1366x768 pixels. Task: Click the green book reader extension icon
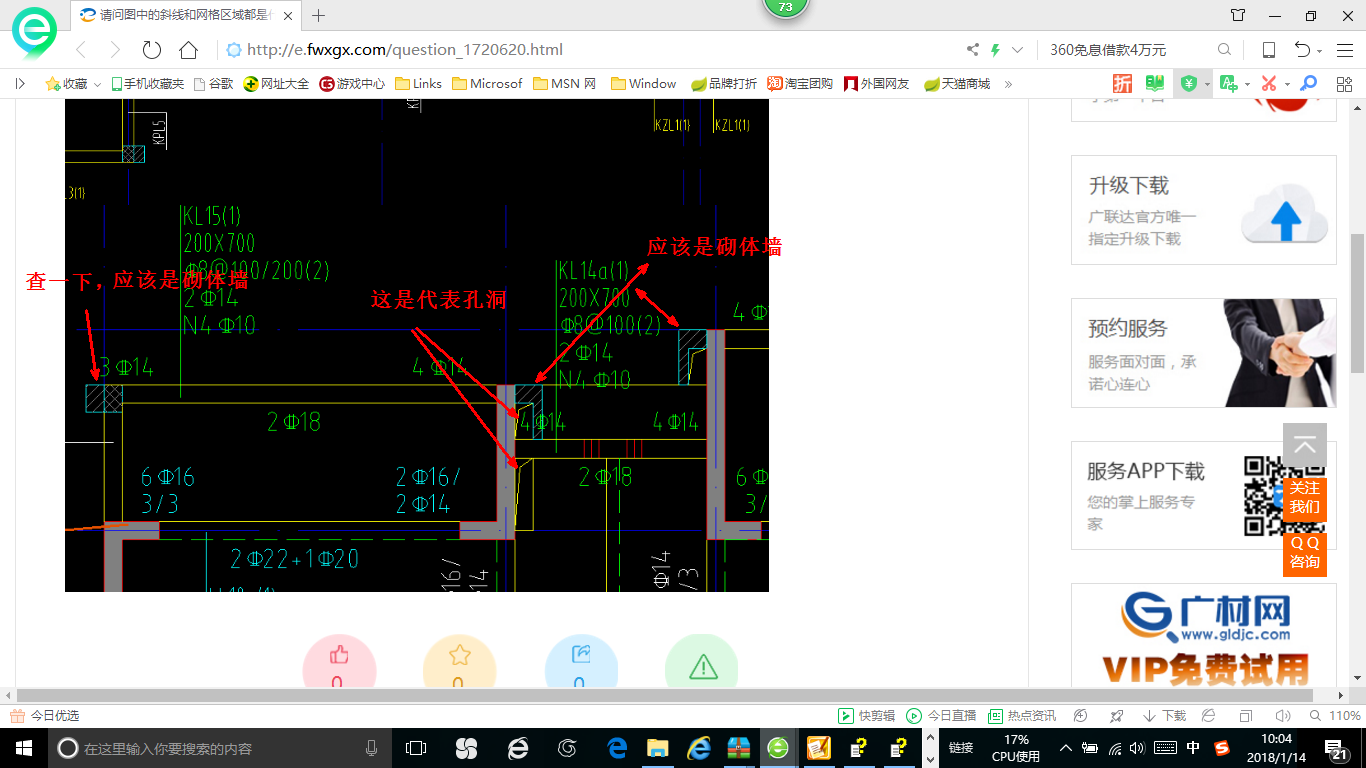1156,84
